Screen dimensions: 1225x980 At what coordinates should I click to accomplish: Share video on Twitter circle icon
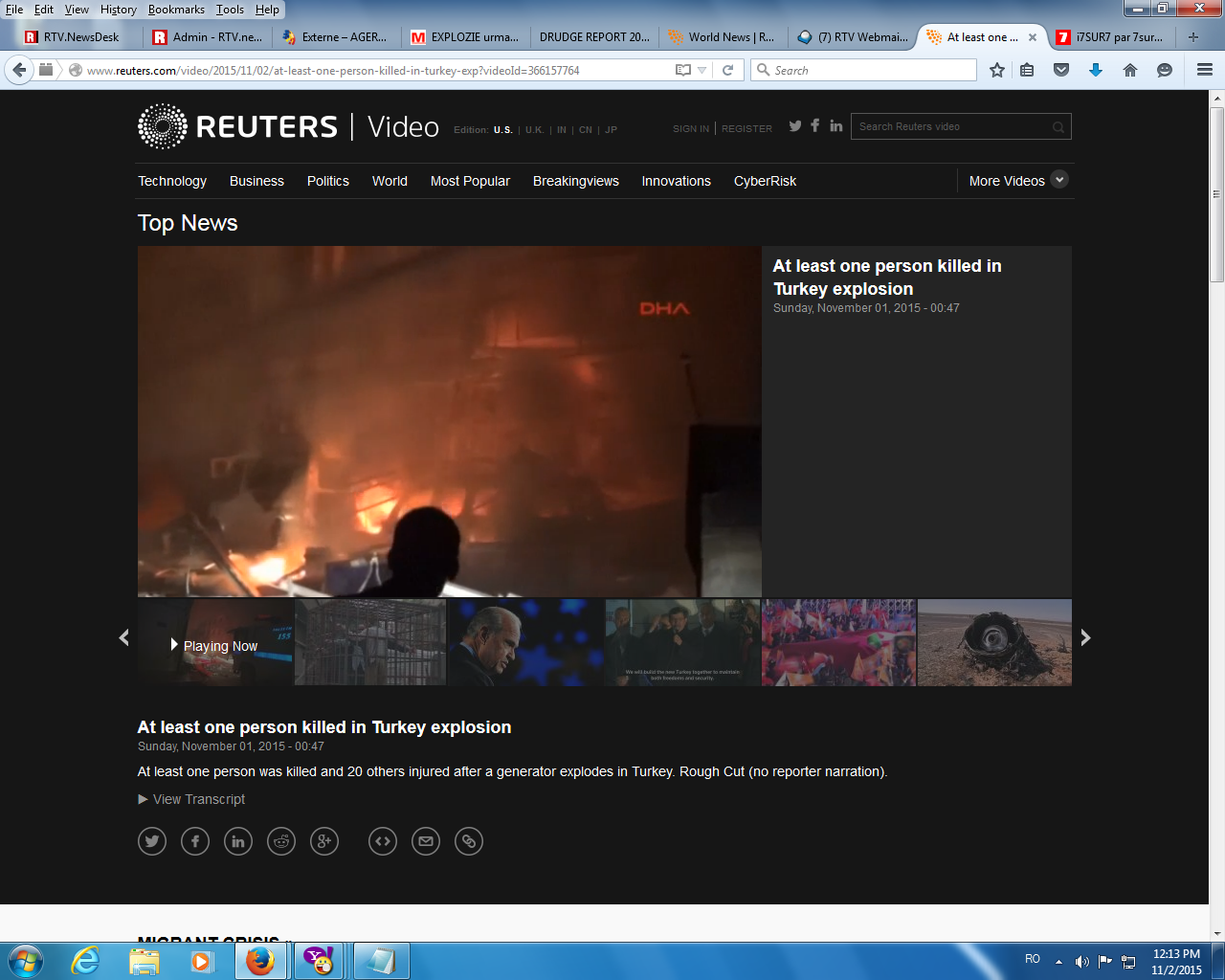pos(152,841)
